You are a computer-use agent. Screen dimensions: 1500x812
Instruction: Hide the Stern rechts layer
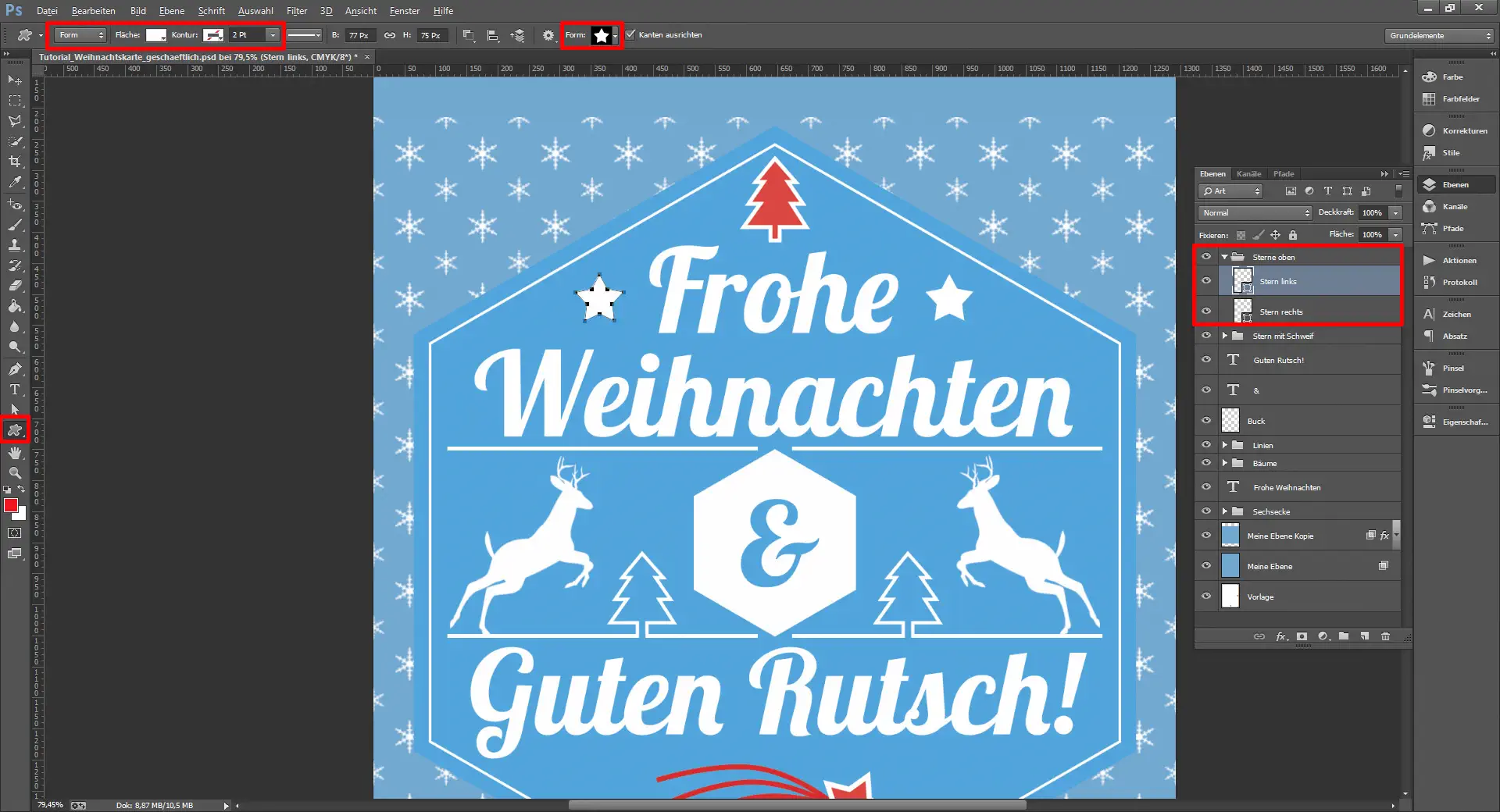(x=1207, y=312)
